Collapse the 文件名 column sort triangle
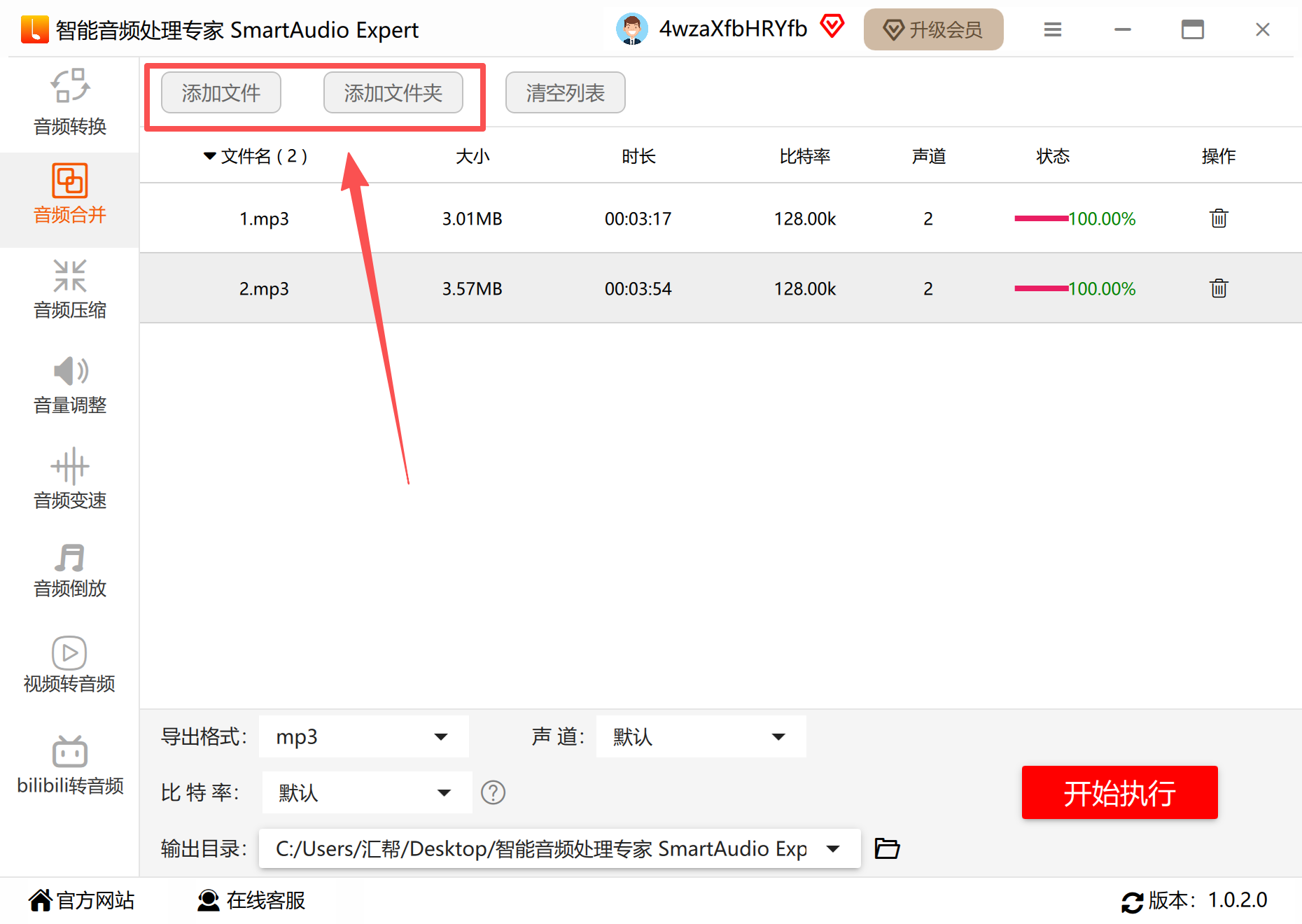 (x=209, y=156)
